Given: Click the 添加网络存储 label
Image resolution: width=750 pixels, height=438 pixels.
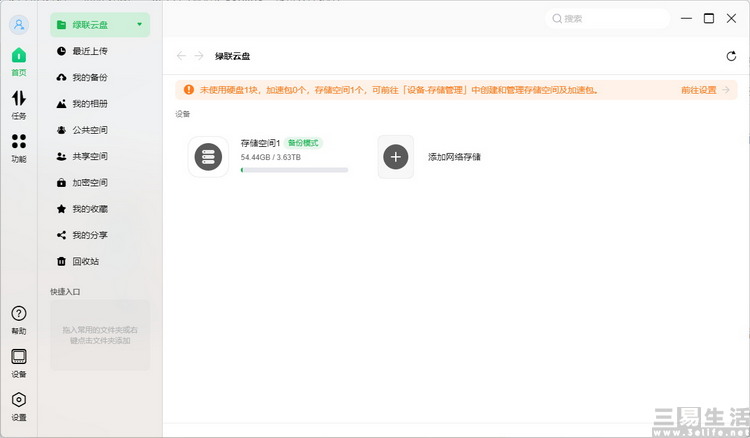Looking at the screenshot, I should click(454, 157).
